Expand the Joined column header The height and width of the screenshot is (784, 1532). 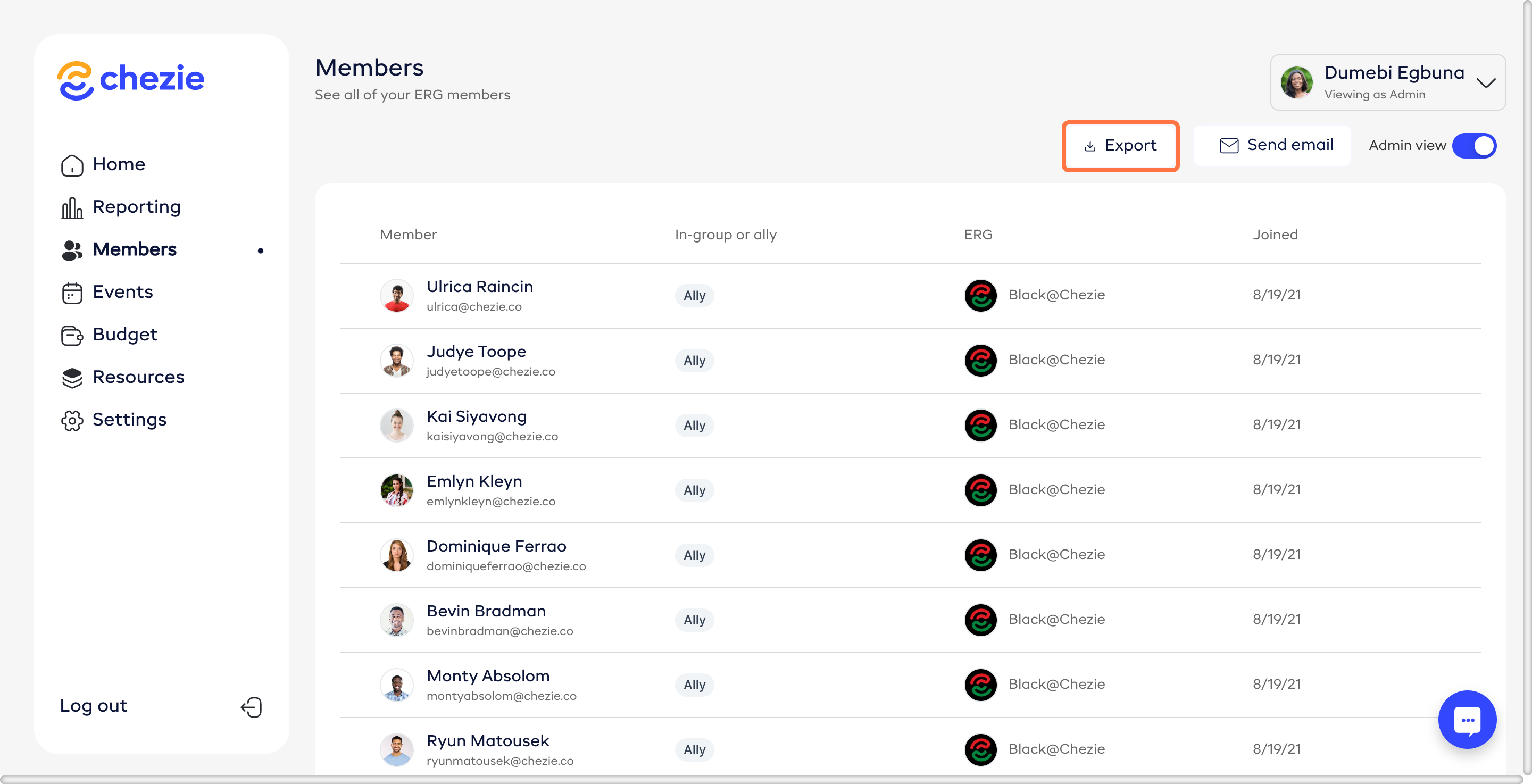[x=1275, y=235]
